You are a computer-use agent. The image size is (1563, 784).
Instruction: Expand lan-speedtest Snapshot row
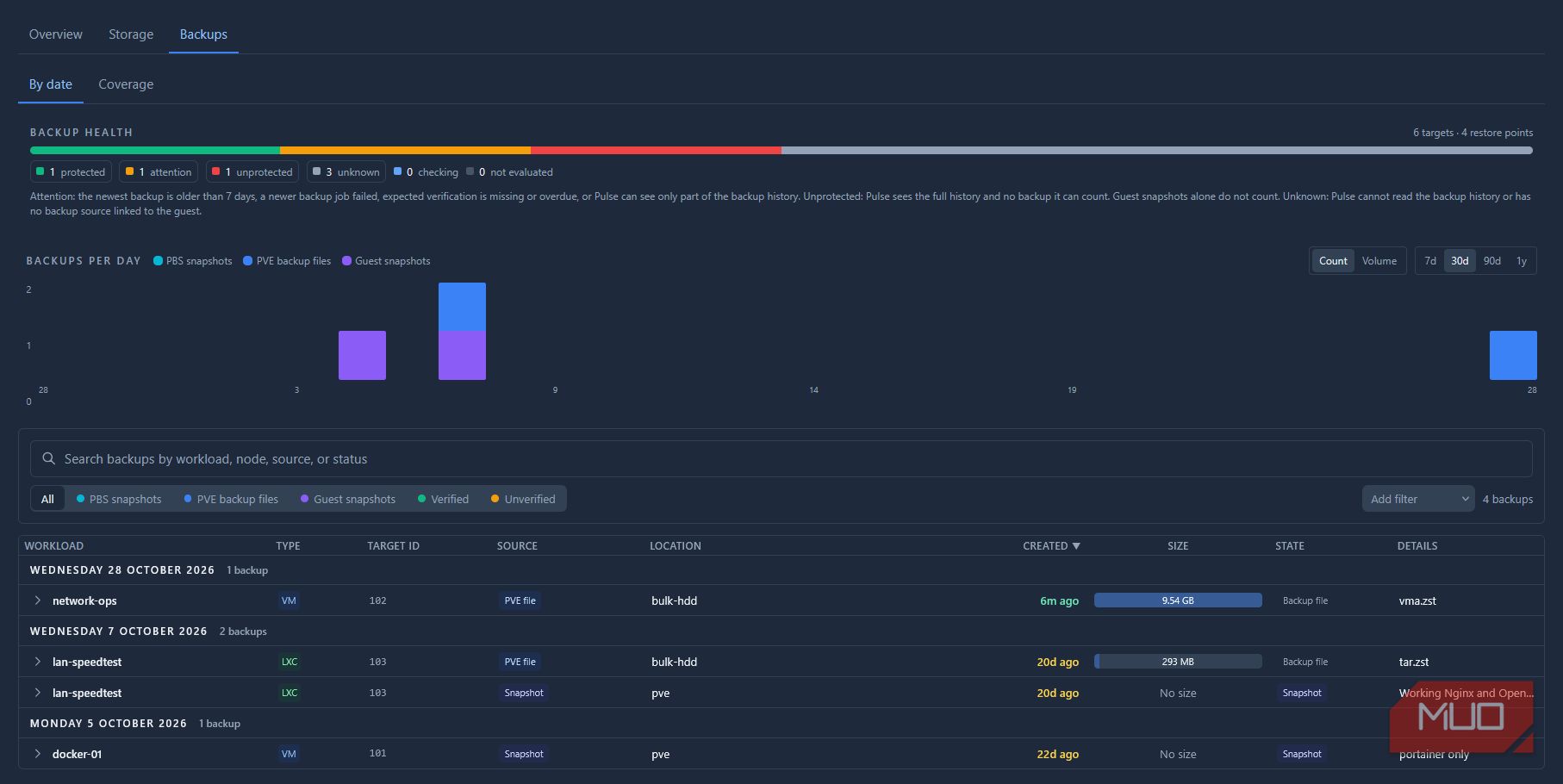point(38,693)
